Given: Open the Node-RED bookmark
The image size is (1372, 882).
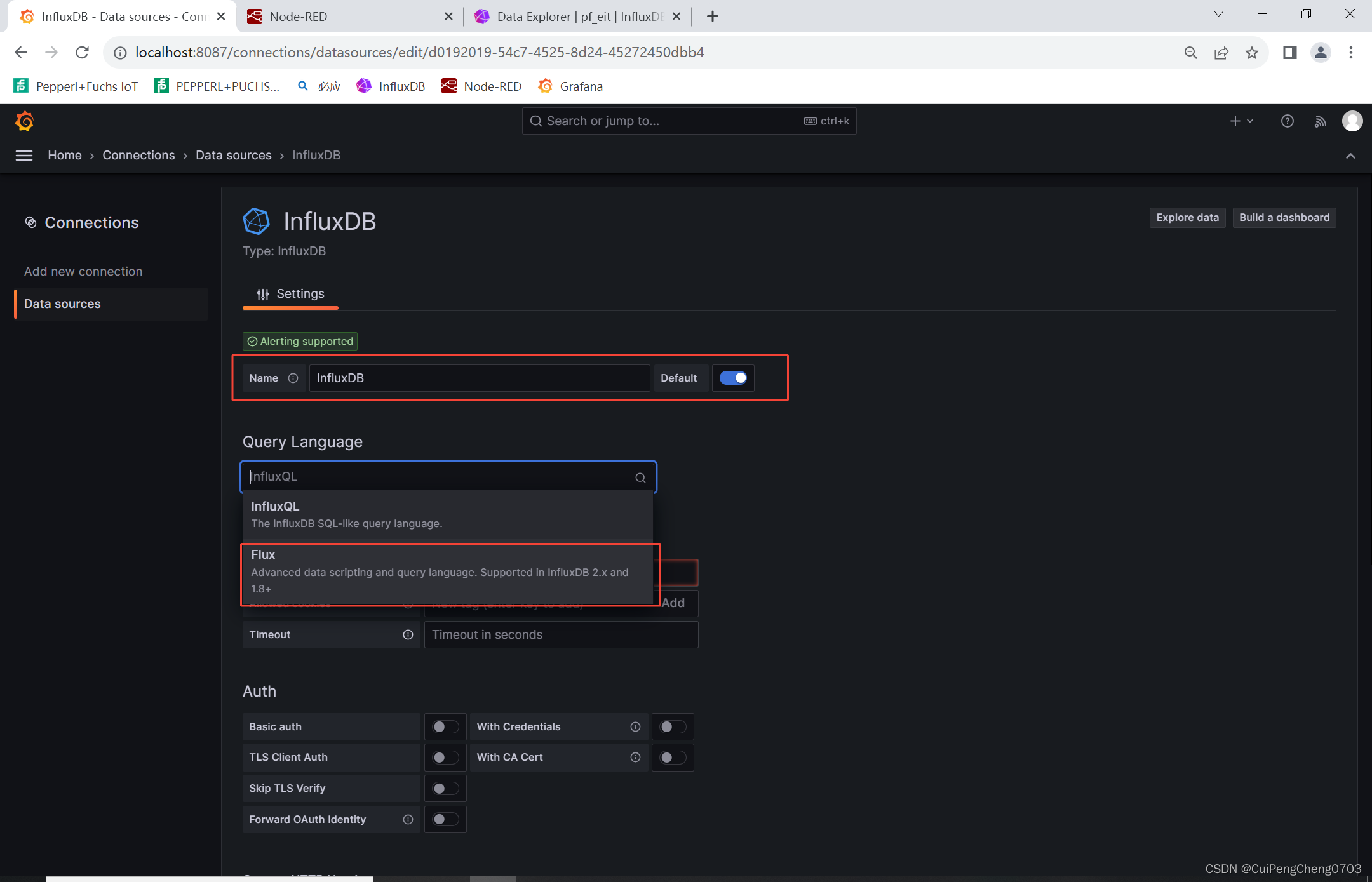Looking at the screenshot, I should (x=481, y=86).
